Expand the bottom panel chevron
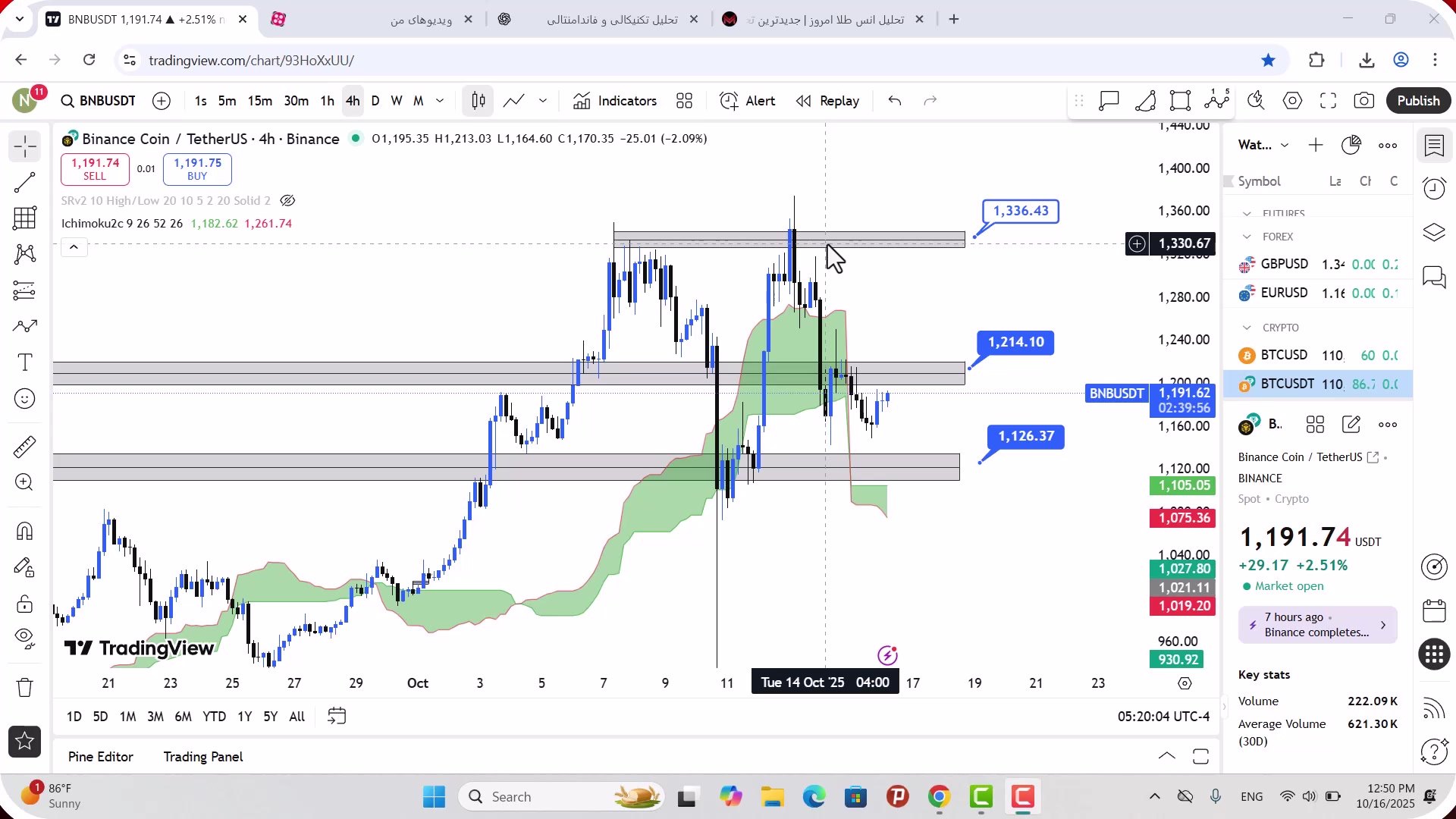The height and width of the screenshot is (819, 1456). click(x=1167, y=757)
